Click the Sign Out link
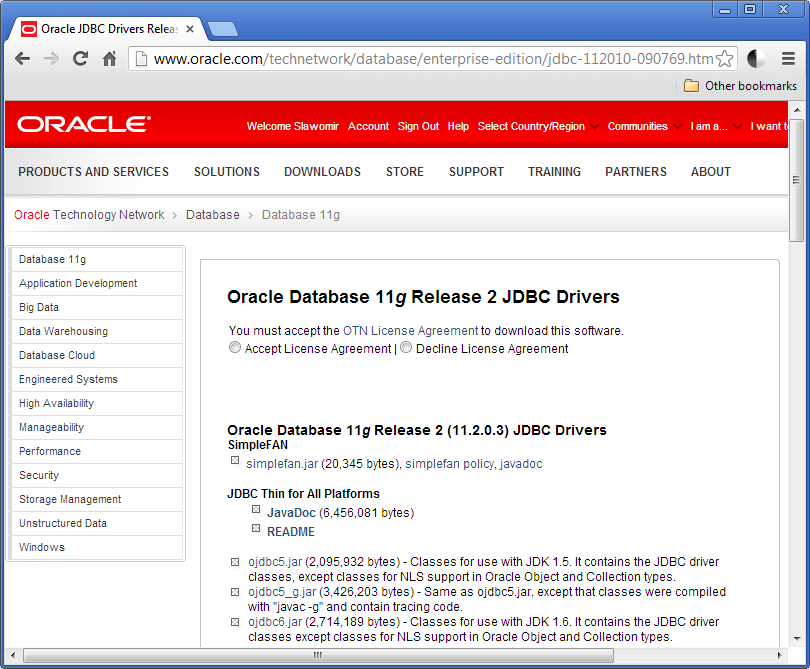 (x=418, y=126)
